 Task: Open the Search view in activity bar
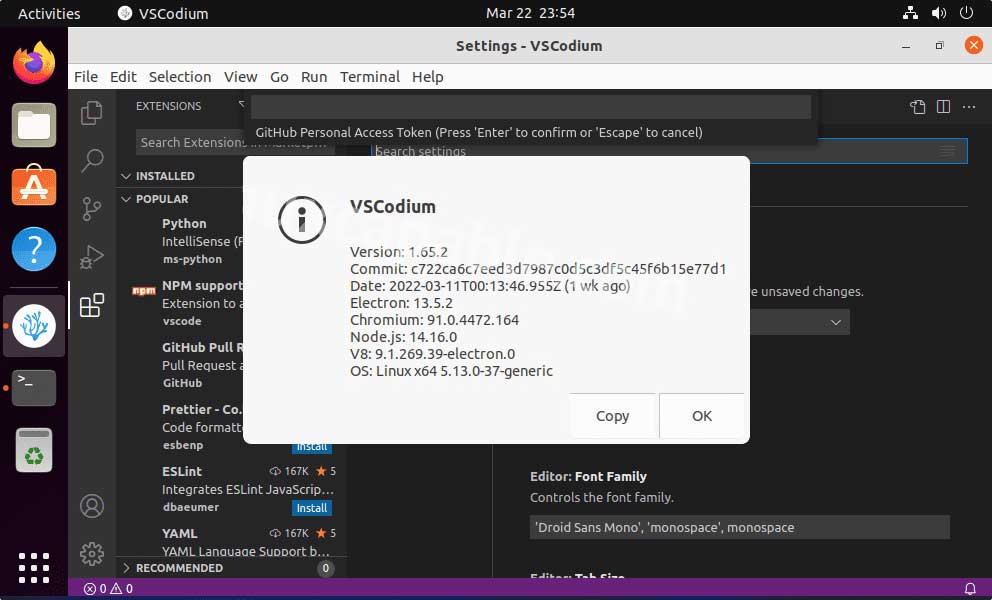(92, 160)
